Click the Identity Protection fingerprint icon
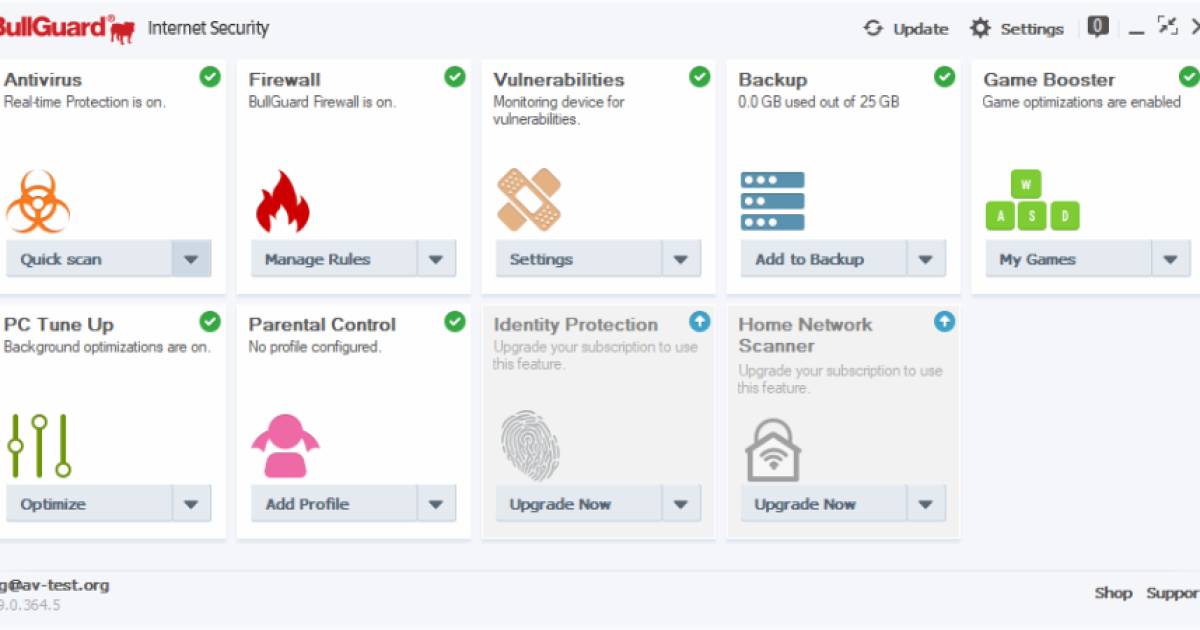The width and height of the screenshot is (1200, 630). [x=529, y=446]
